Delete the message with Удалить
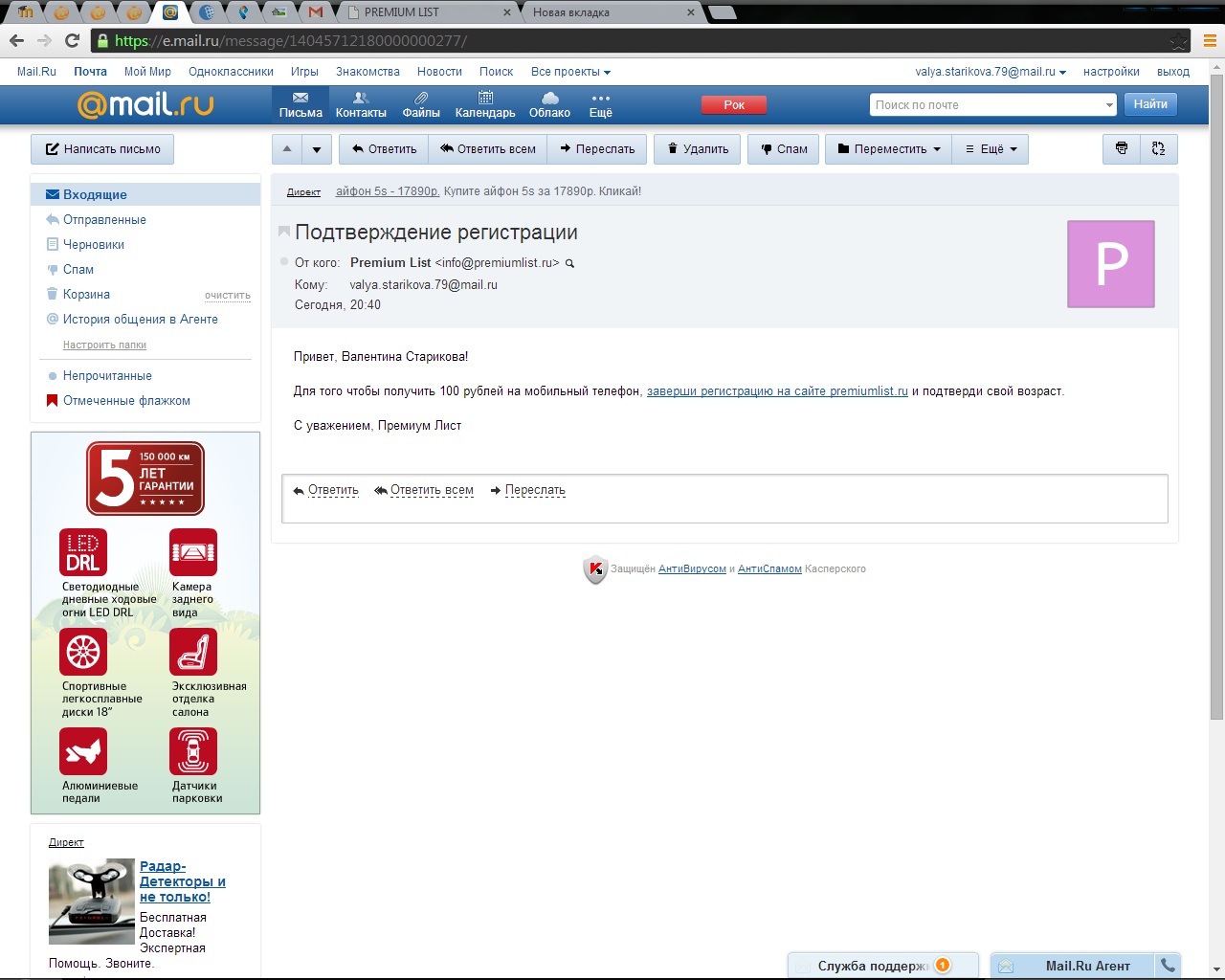Screen dimensions: 1225x980 tap(698, 149)
